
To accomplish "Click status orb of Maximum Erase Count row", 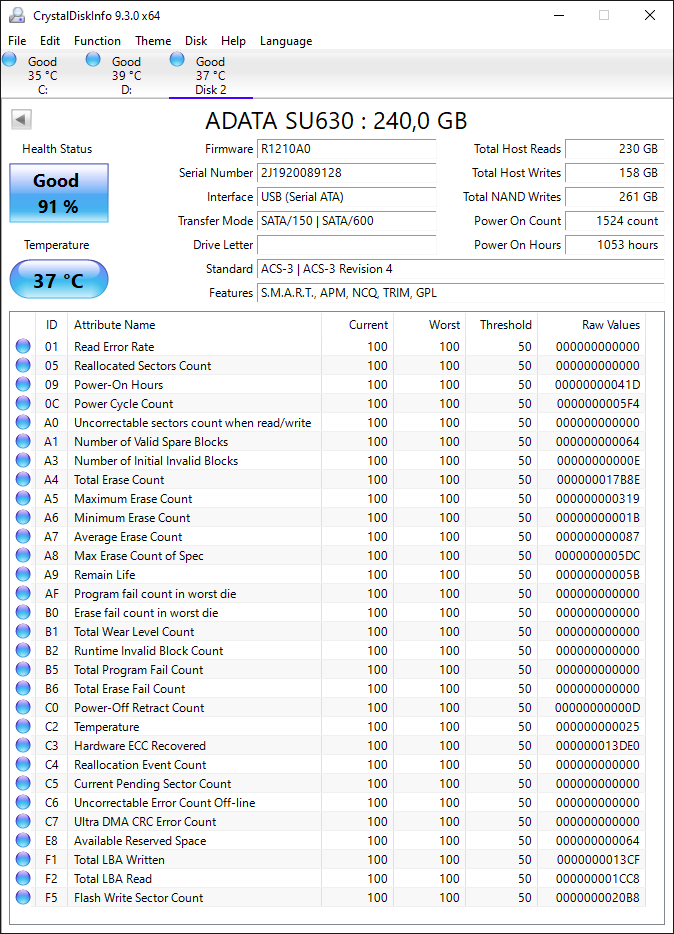I will click(23, 498).
